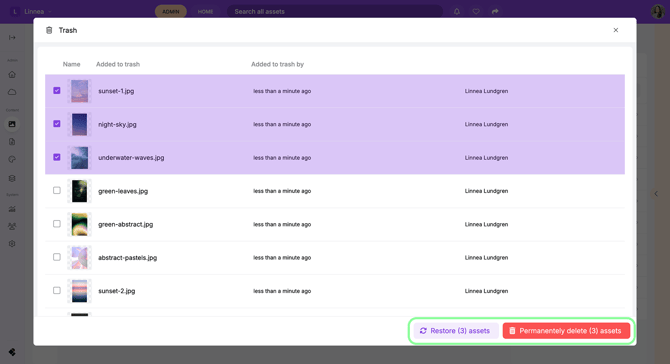Click the logo icon at sidebar bottom
670x364 pixels.
[12, 352]
